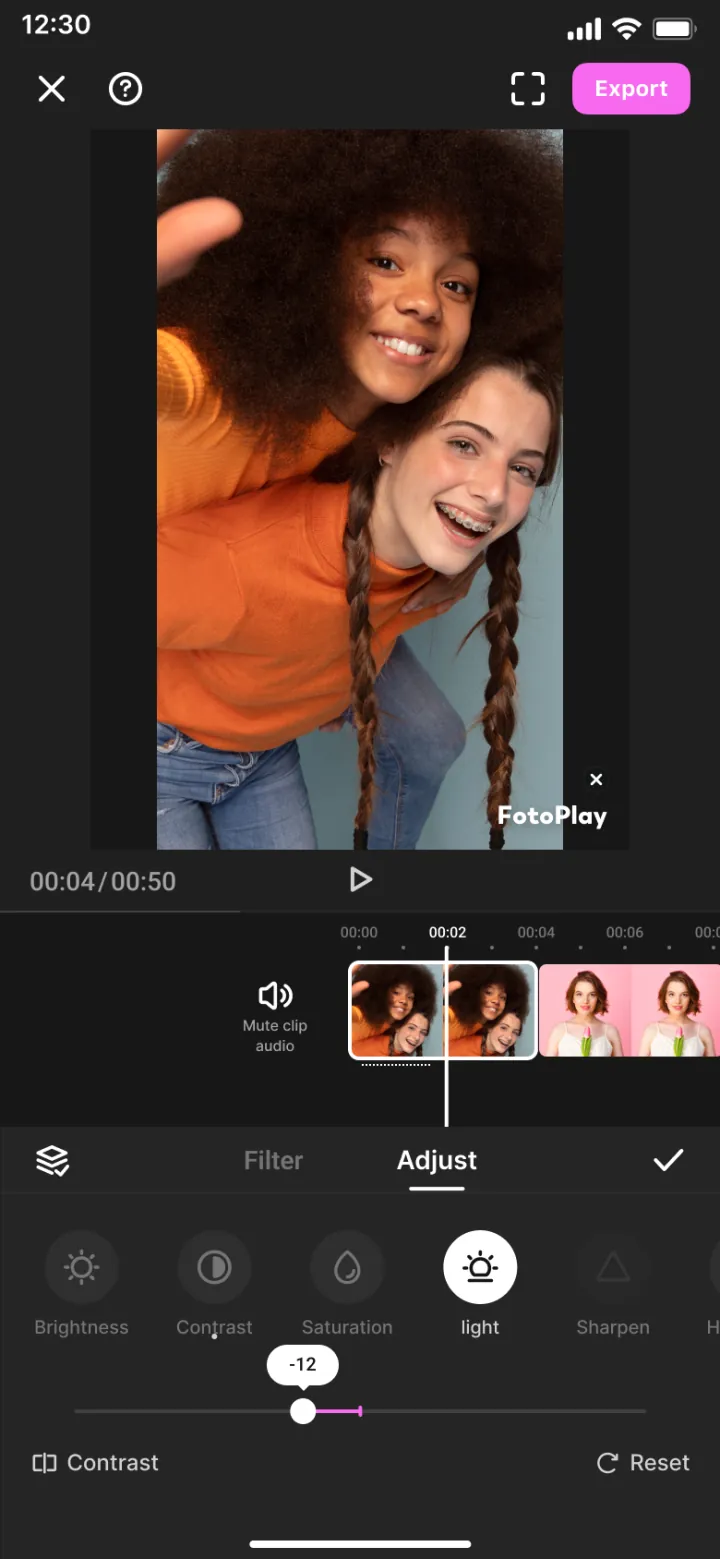Select the Contrast adjustment icon

point(214,1268)
